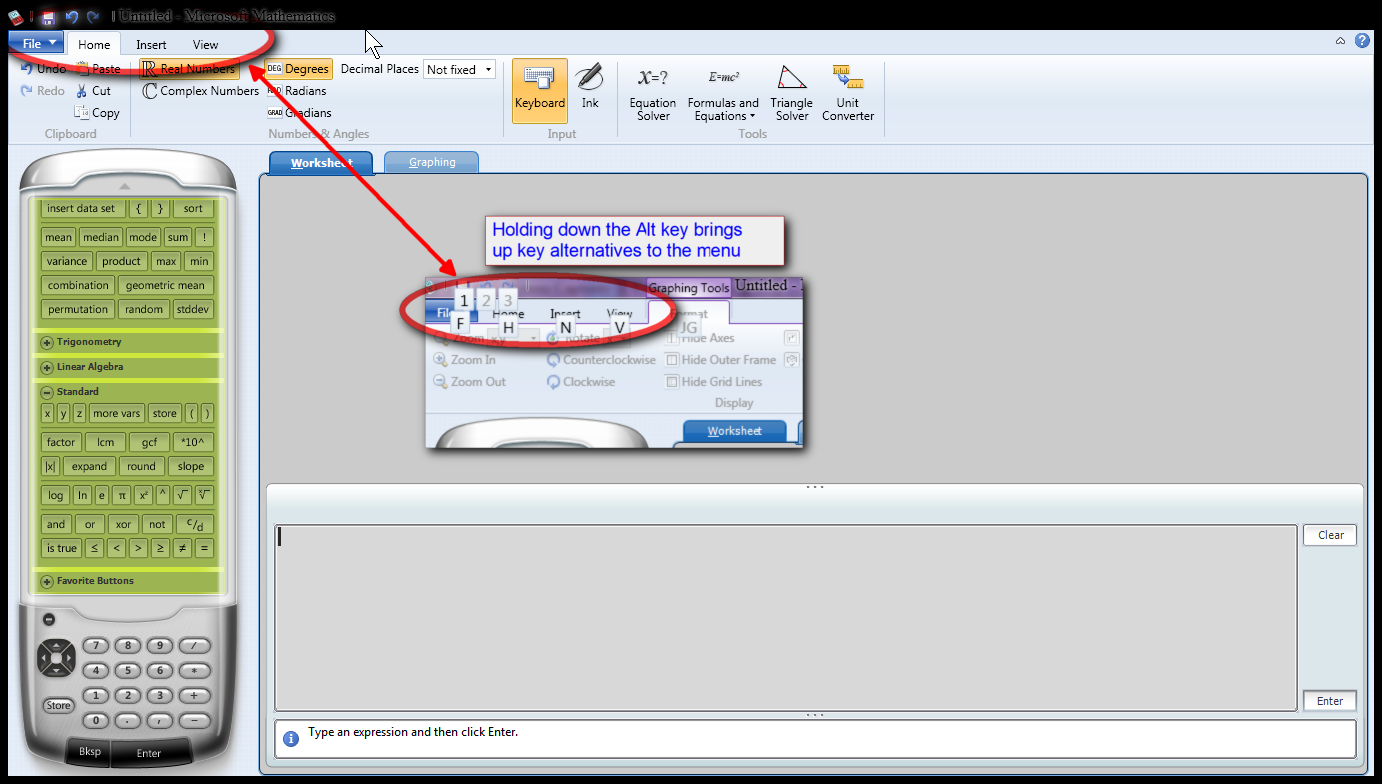1382x784 pixels.
Task: Click Paste in the Clipboard group
Action: point(98,69)
